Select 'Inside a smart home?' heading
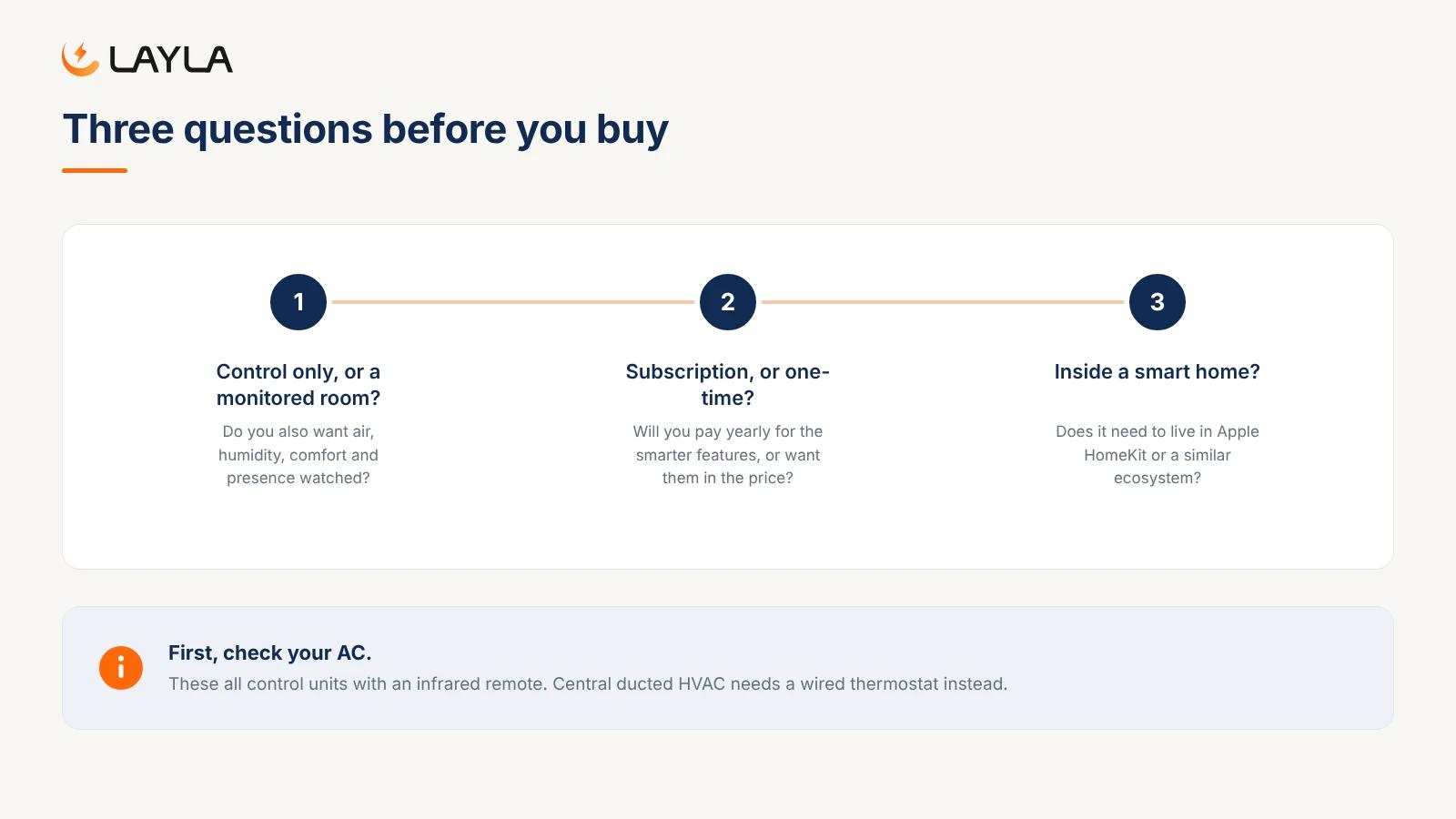Viewport: 1456px width, 819px height. point(1158,371)
